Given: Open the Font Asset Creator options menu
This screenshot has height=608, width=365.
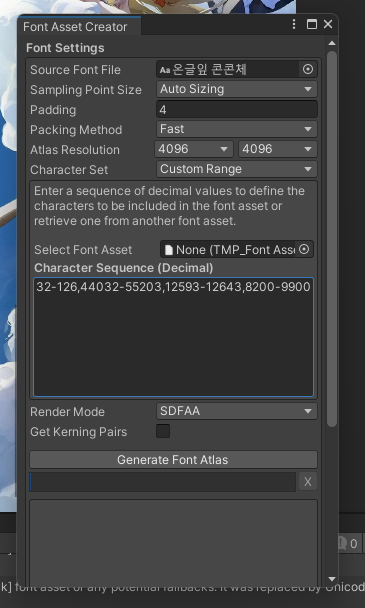Looking at the screenshot, I should [x=294, y=24].
